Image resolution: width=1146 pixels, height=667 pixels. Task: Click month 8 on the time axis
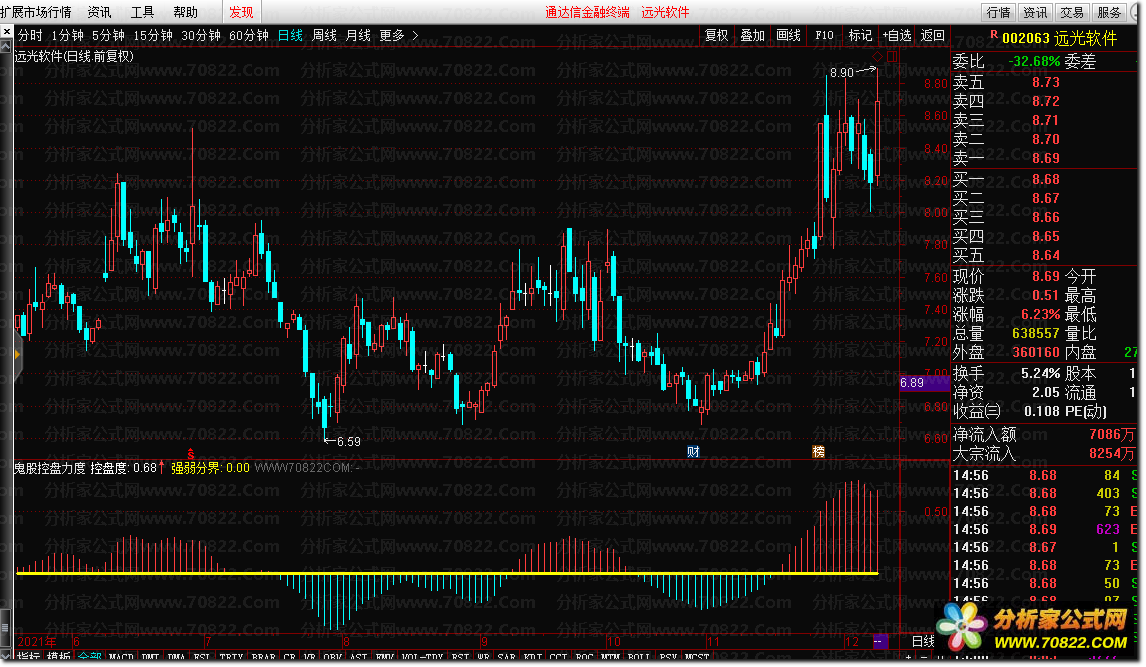pyautogui.click(x=346, y=641)
